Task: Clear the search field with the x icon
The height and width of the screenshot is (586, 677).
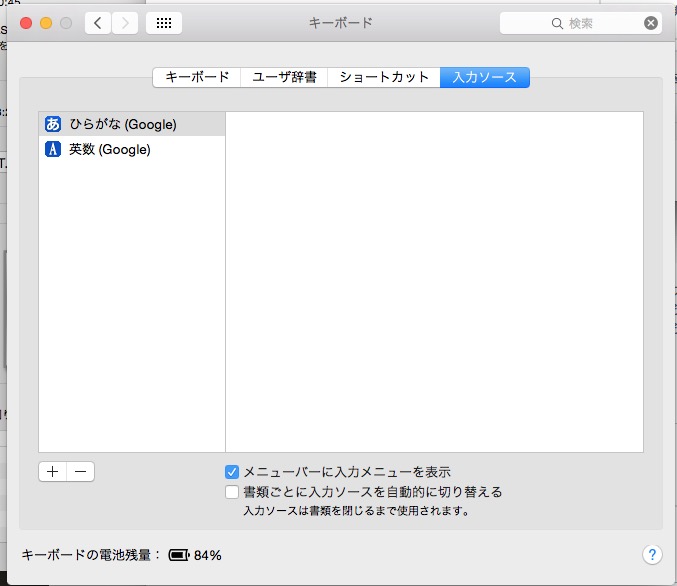Action: click(651, 23)
